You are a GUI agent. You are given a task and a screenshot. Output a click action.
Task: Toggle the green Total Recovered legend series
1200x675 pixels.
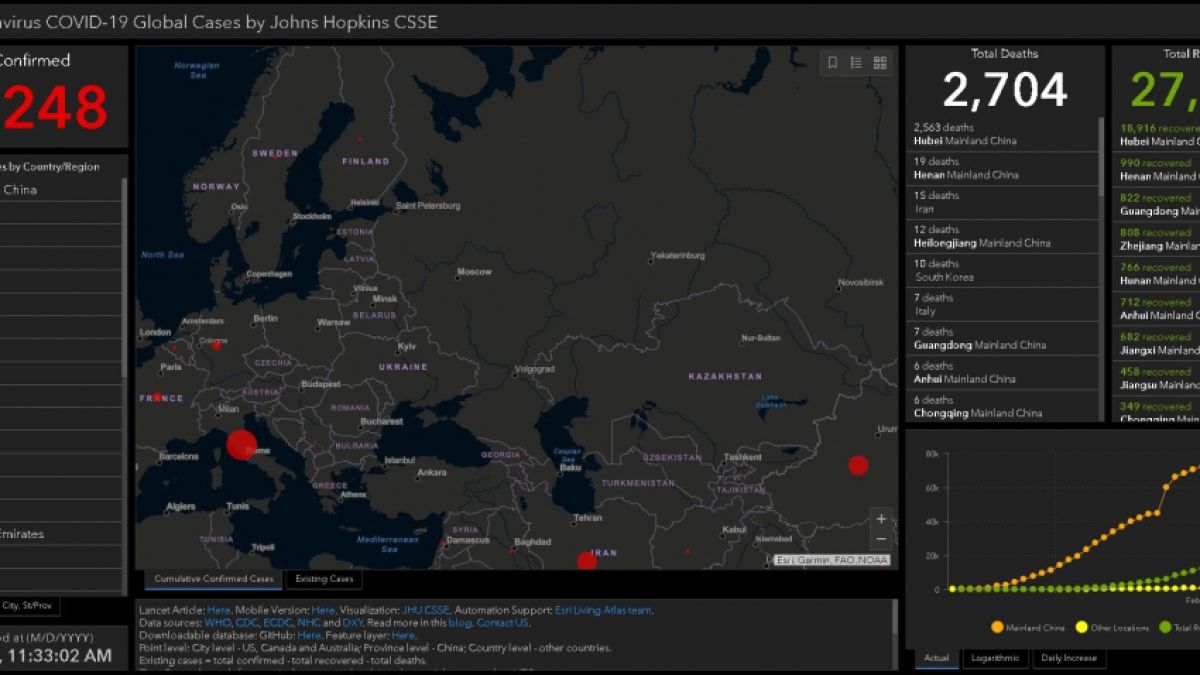pos(1179,627)
